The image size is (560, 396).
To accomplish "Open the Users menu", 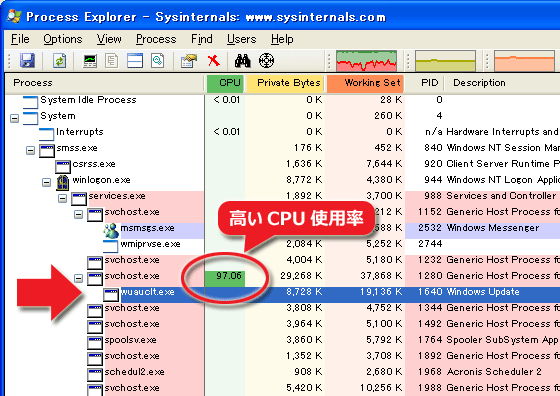I will point(242,39).
